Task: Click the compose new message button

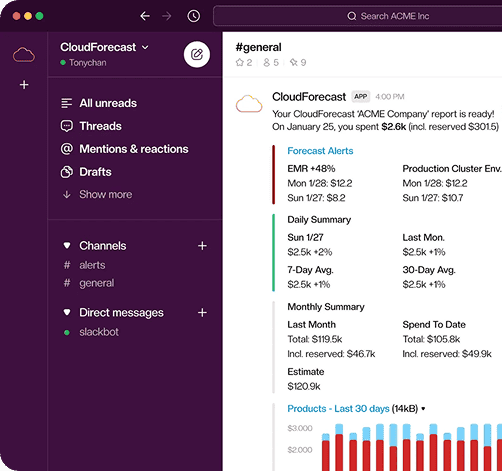Action: tap(197, 54)
